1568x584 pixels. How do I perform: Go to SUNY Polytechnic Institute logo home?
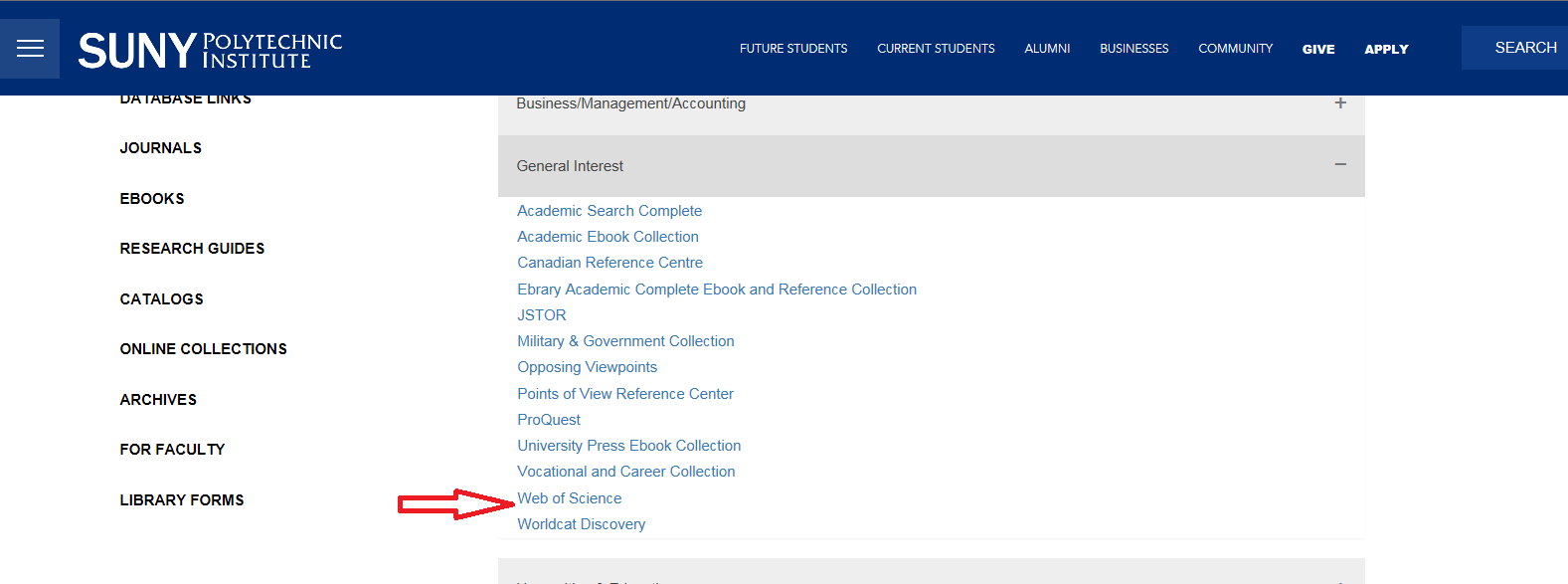click(x=210, y=50)
